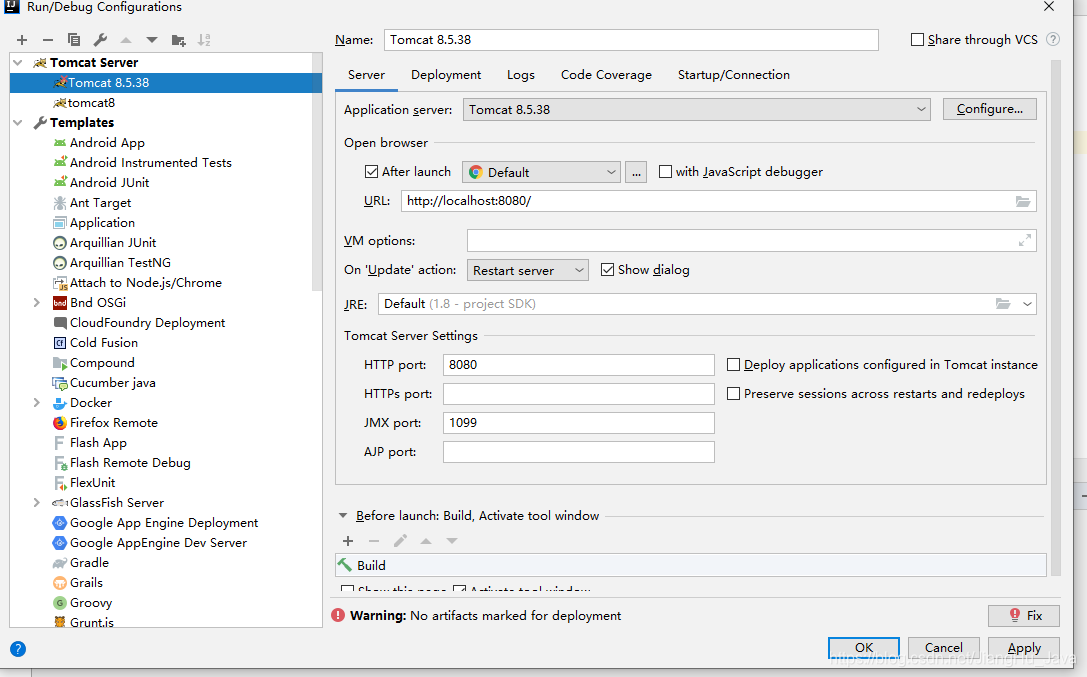Click HTTP port field

pyautogui.click(x=579, y=365)
